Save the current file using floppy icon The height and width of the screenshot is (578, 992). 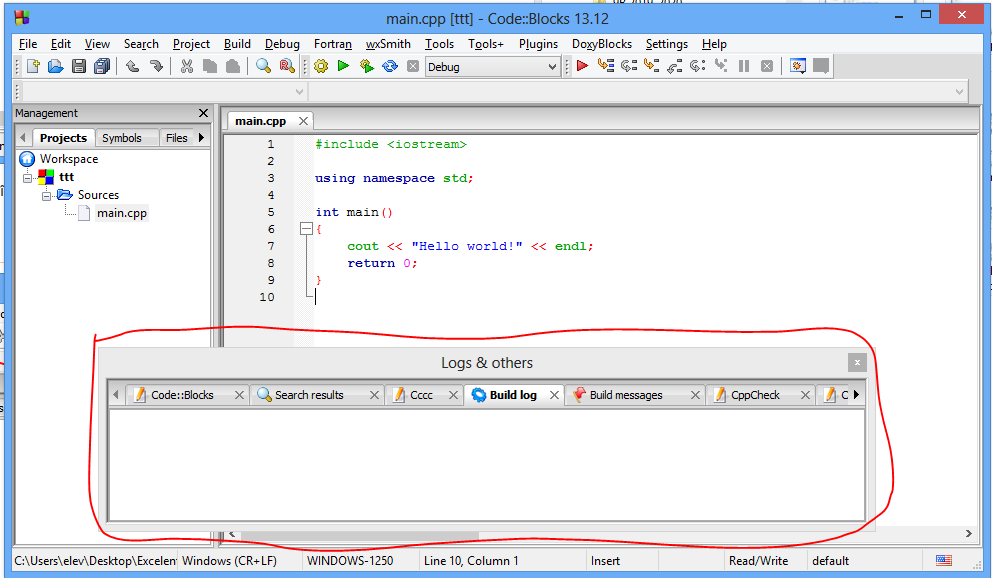click(x=78, y=66)
